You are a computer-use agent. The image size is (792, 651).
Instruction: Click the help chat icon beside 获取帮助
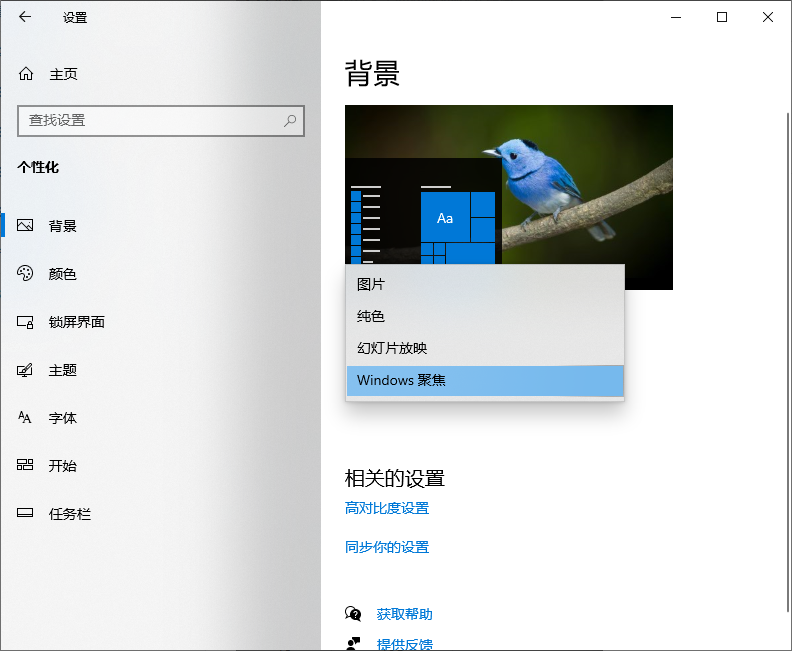coord(353,614)
